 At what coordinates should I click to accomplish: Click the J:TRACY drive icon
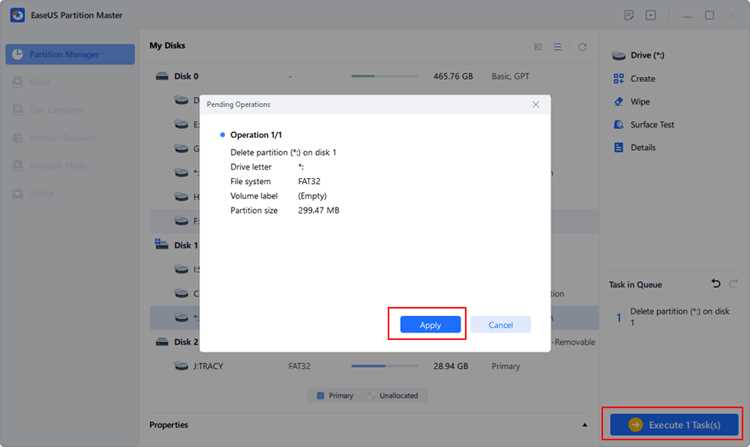click(181, 366)
